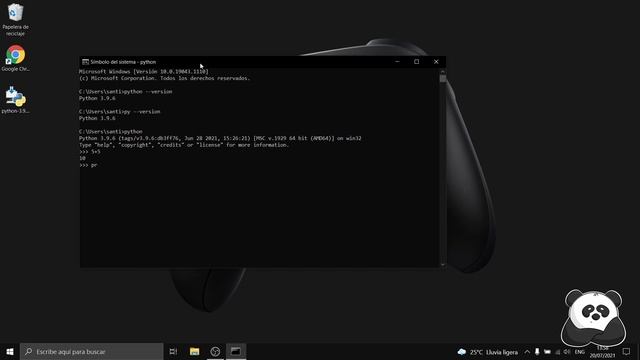Open the weather widget showing 25°C Lluvia ligera
This screenshot has height=360, width=640.
488,352
